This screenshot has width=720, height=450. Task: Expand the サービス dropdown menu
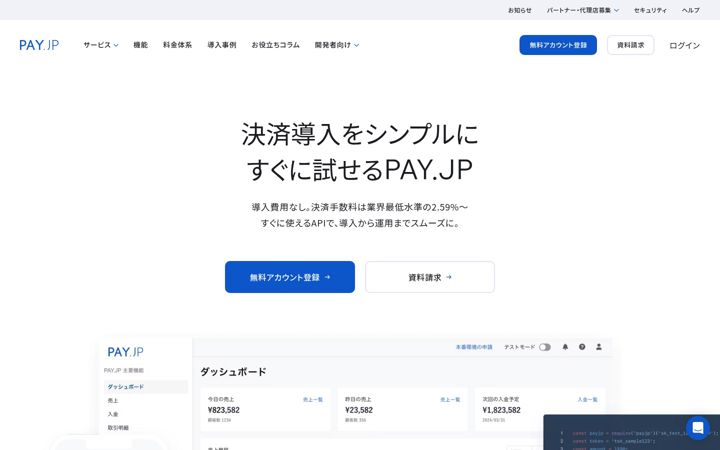pyautogui.click(x=101, y=45)
